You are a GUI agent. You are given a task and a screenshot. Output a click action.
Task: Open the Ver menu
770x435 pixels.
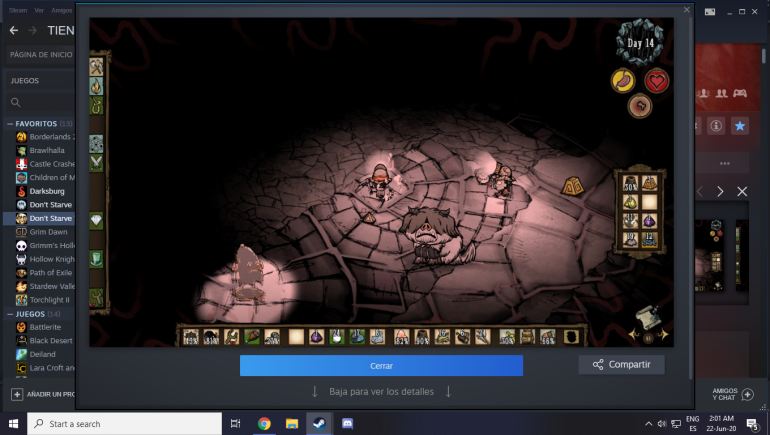coord(39,10)
